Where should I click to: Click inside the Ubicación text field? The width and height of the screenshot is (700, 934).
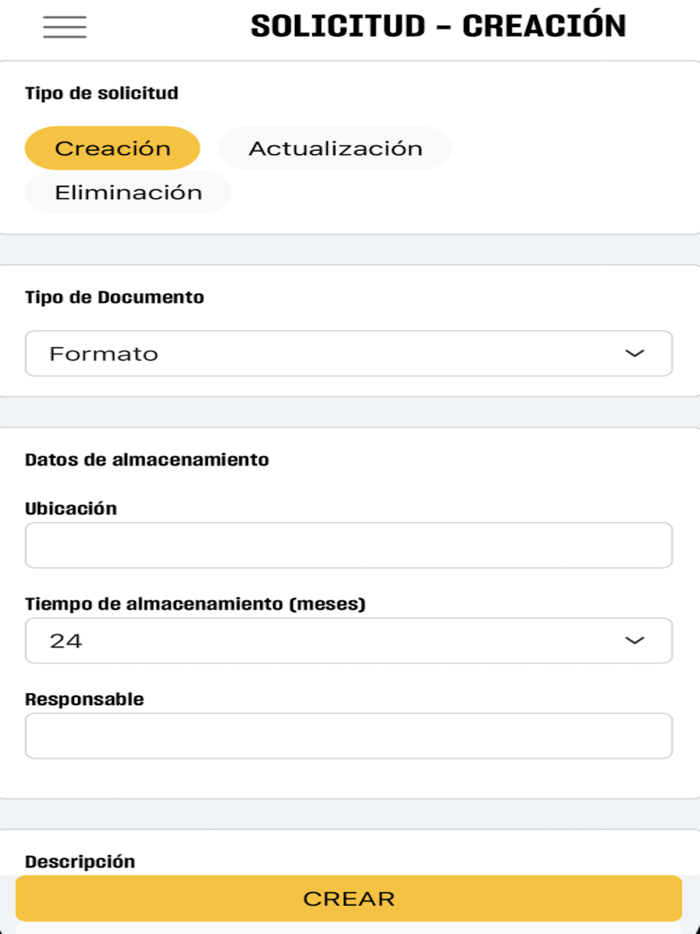[348, 544]
